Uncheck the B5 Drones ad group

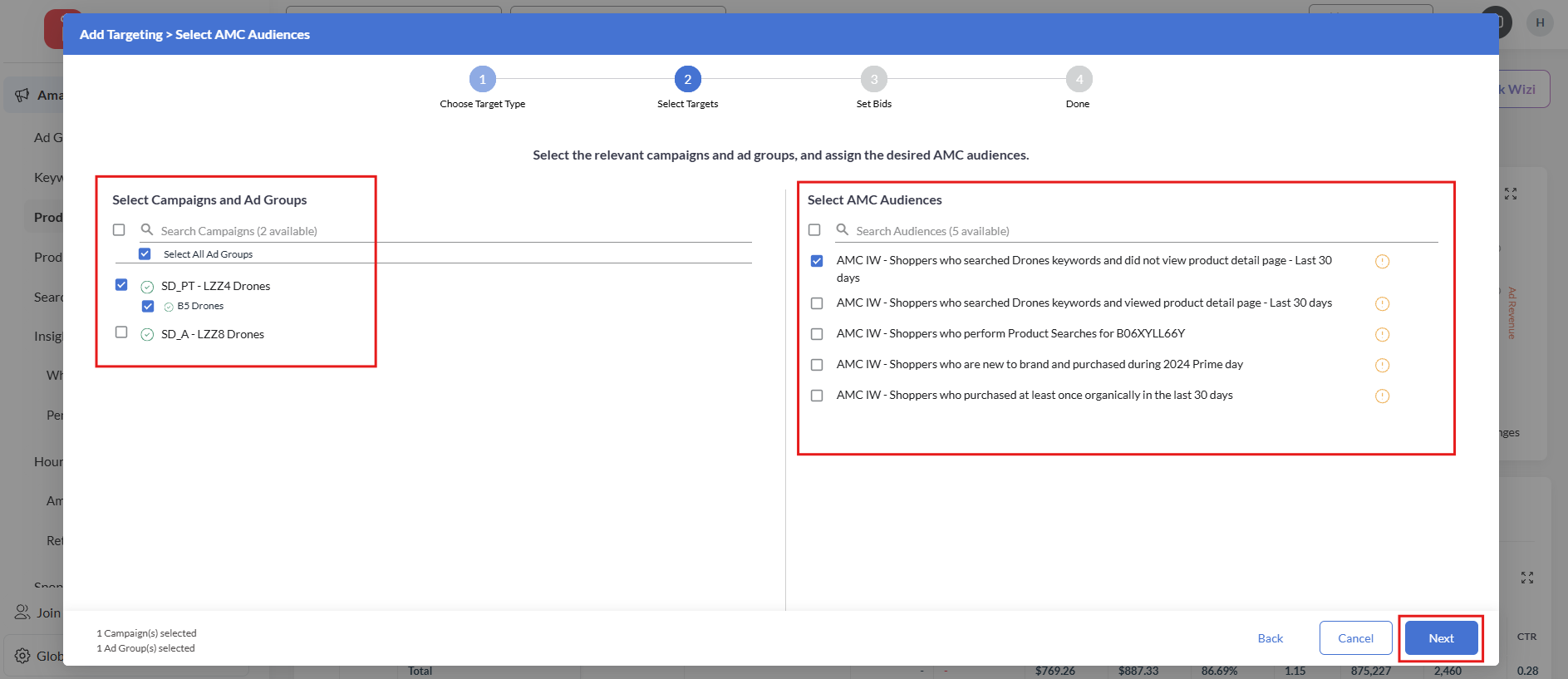coord(148,306)
